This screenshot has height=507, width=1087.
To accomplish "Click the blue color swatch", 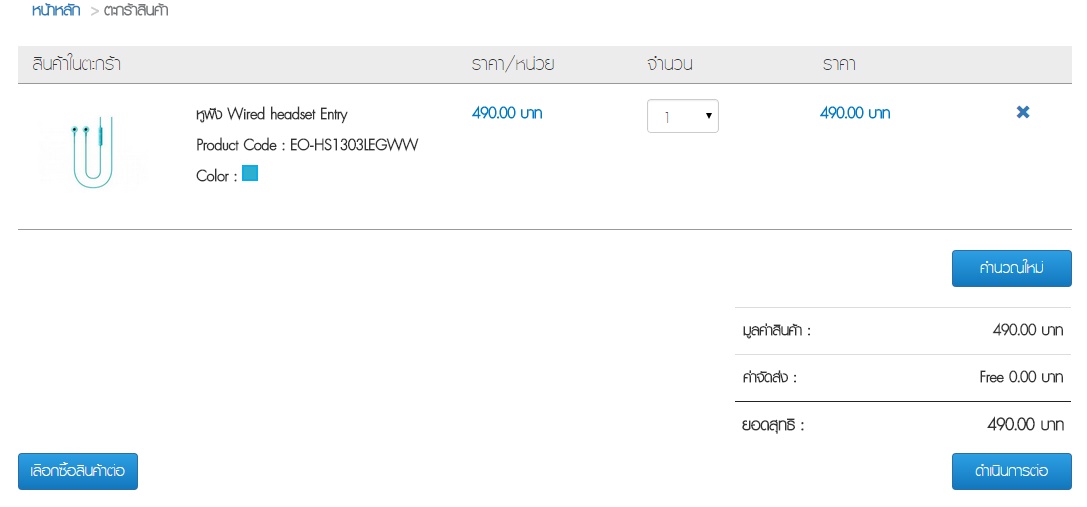I will coord(250,174).
